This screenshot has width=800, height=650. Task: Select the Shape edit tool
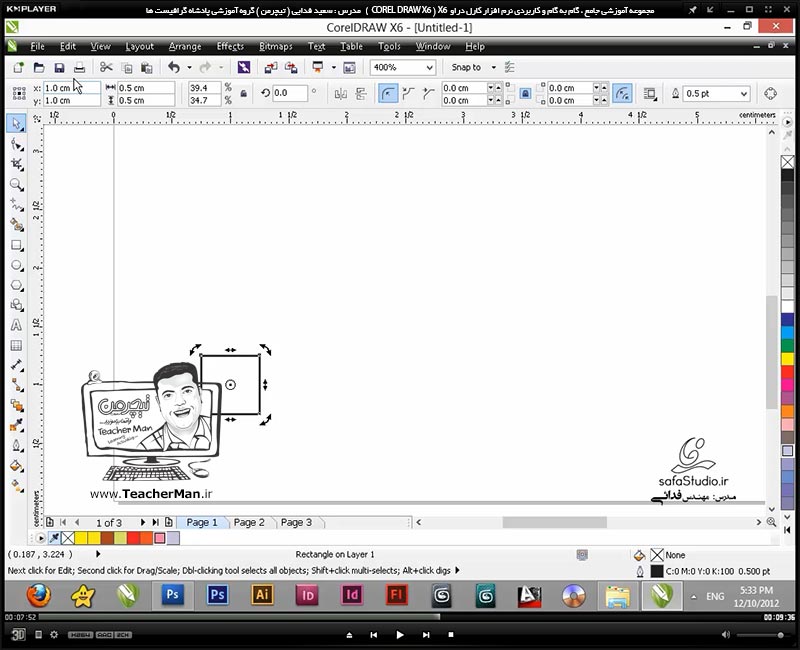coord(16,144)
